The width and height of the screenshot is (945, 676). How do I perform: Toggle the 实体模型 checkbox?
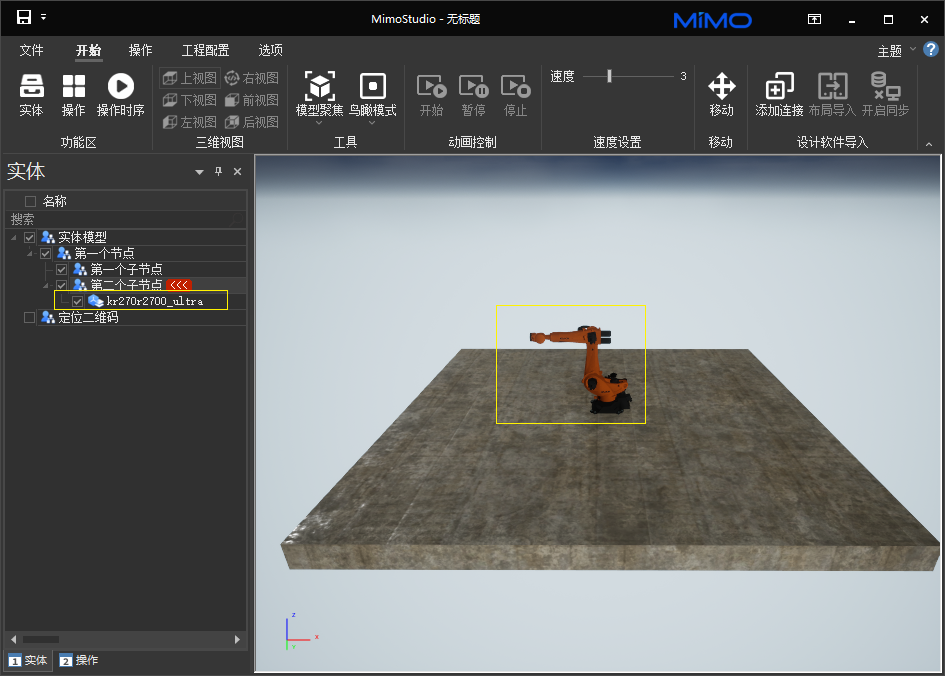[29, 237]
